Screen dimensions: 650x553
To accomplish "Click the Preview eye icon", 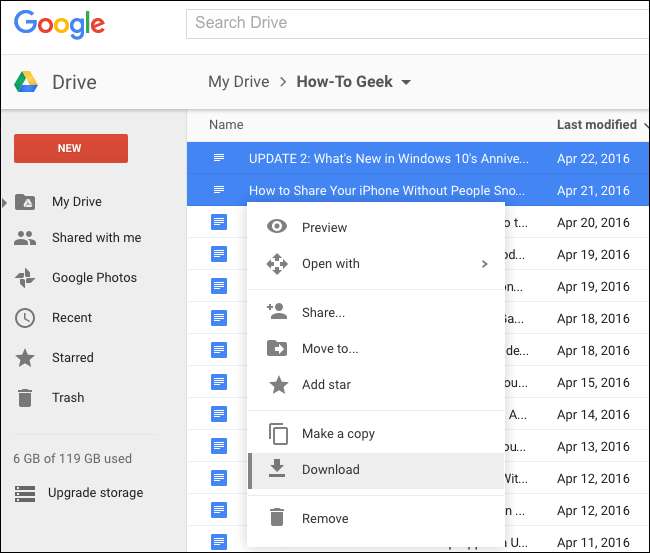I will 277,227.
